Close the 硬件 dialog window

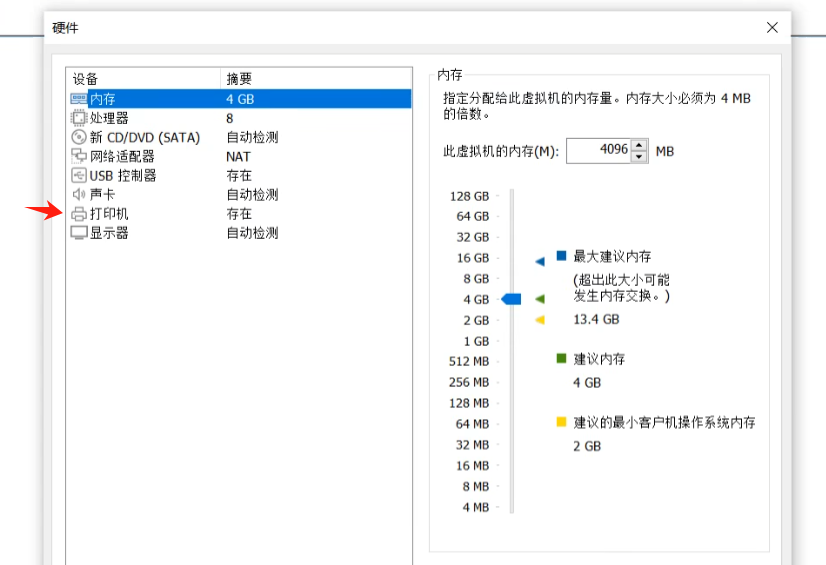coord(772,27)
